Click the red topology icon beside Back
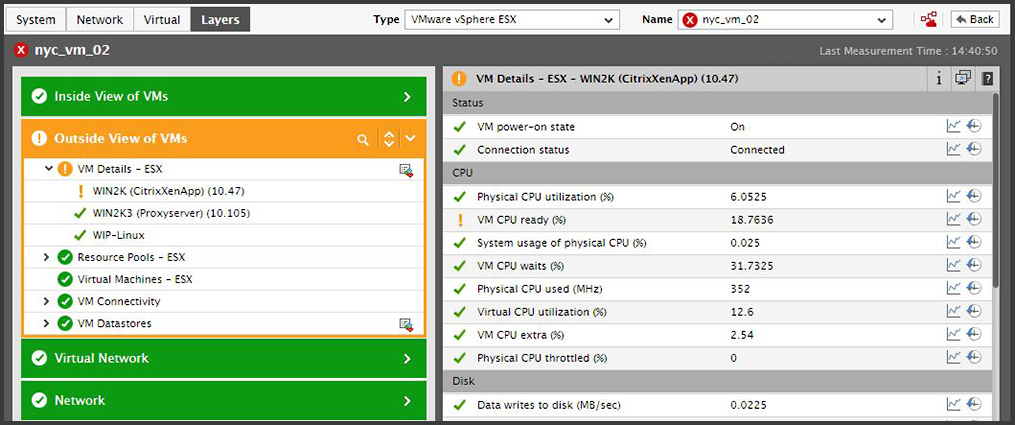 pyautogui.click(x=929, y=19)
